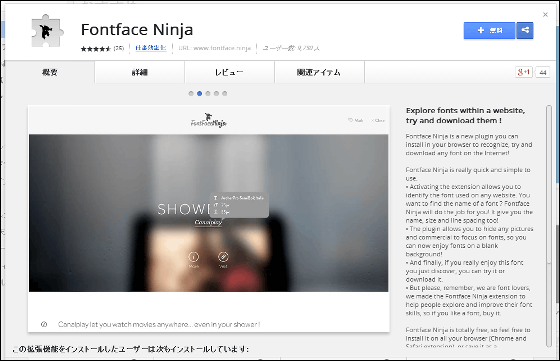The image size is (560, 361).
Task: Click the Google +1 button
Action: [x=524, y=72]
